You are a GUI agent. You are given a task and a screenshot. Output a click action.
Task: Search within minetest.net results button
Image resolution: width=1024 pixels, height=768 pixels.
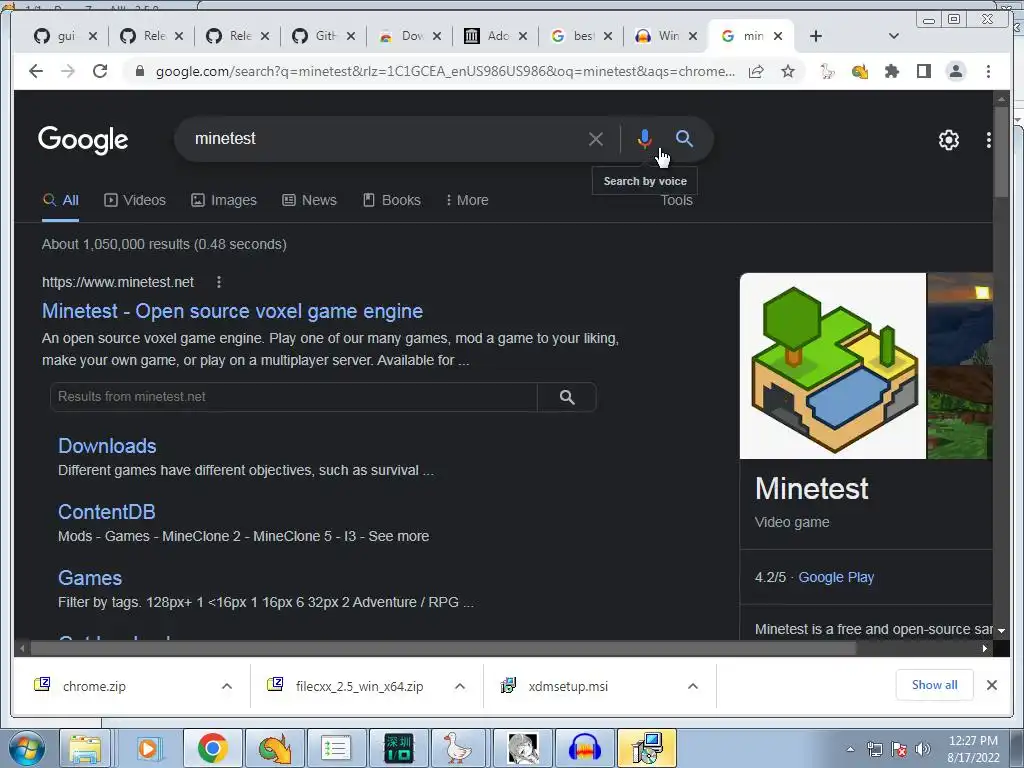[567, 397]
